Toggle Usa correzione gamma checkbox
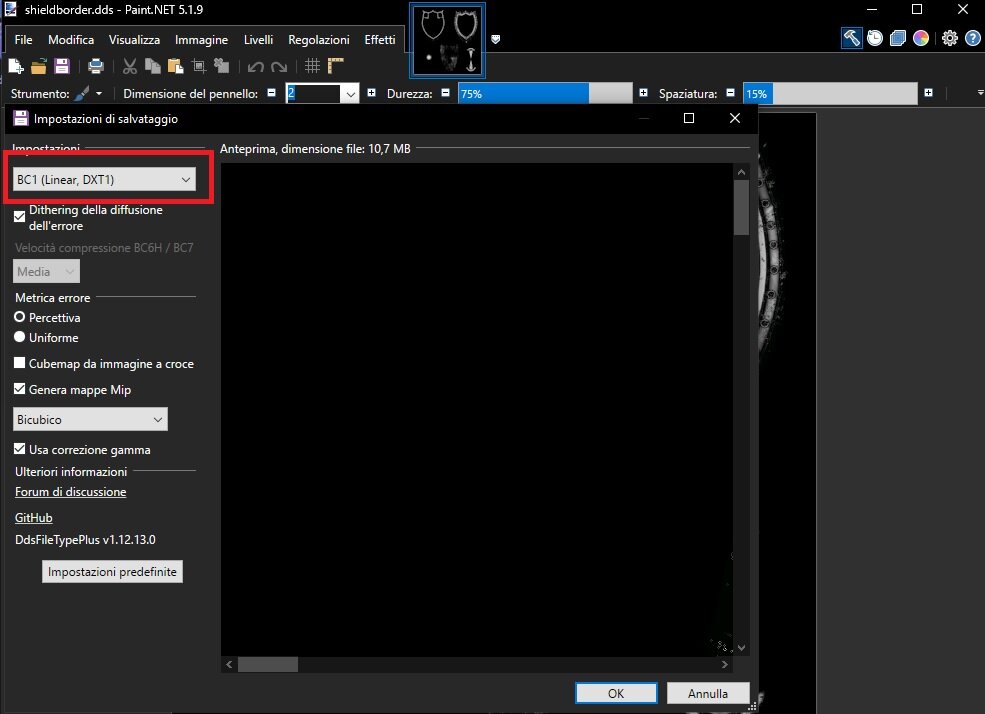 tap(19, 449)
